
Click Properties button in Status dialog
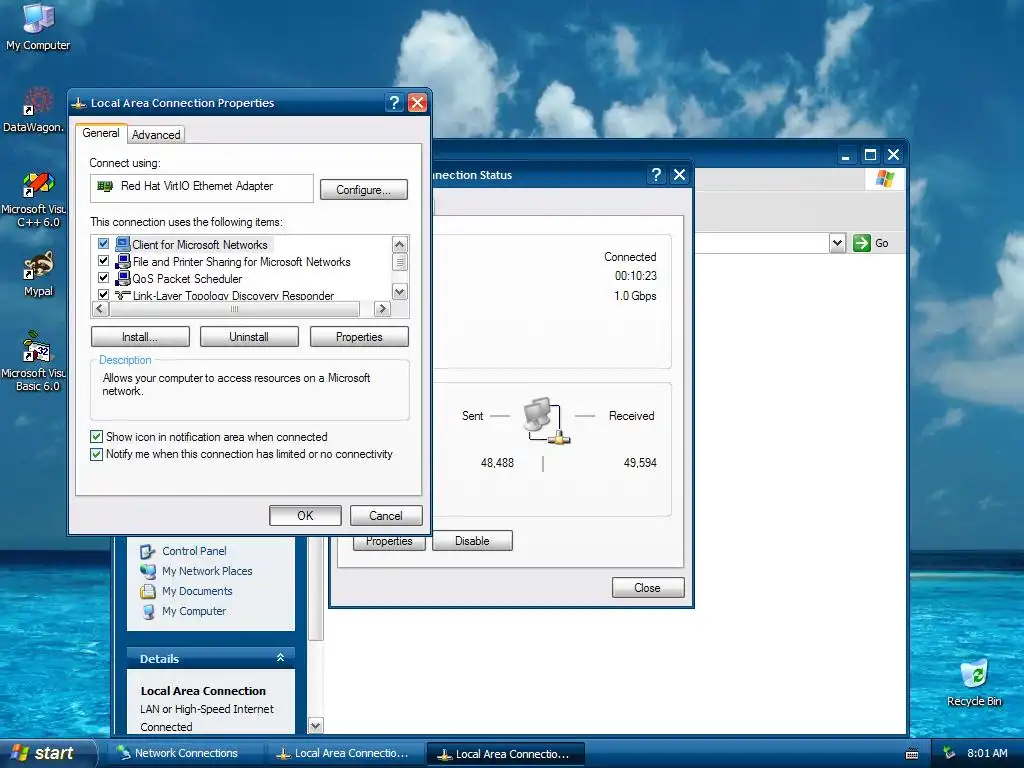[389, 542]
